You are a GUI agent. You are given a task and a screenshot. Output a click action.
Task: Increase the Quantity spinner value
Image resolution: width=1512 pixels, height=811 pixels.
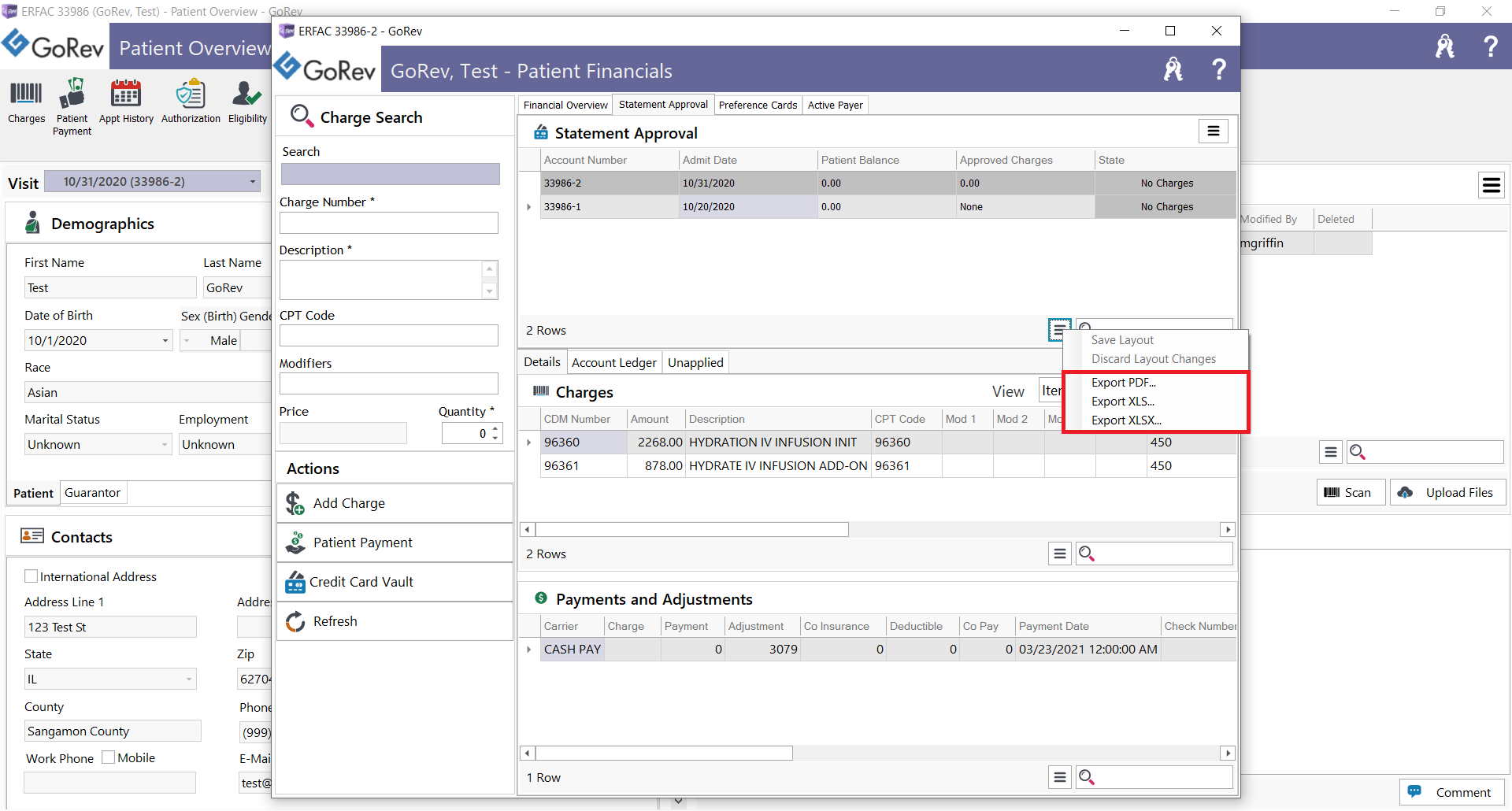pos(495,429)
